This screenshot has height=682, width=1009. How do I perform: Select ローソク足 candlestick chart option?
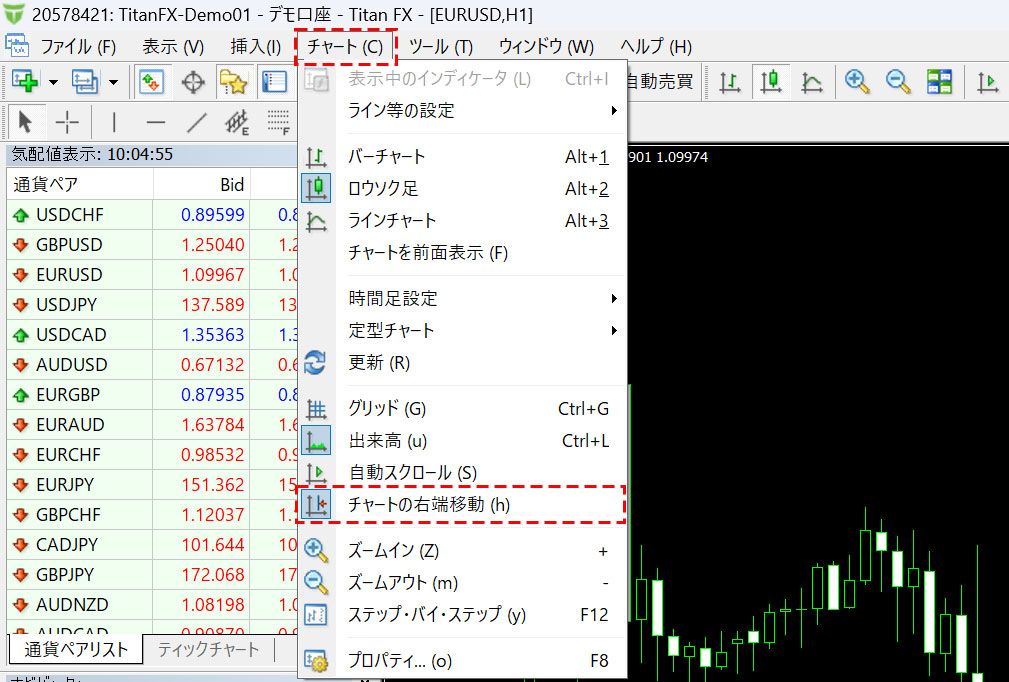[382, 188]
